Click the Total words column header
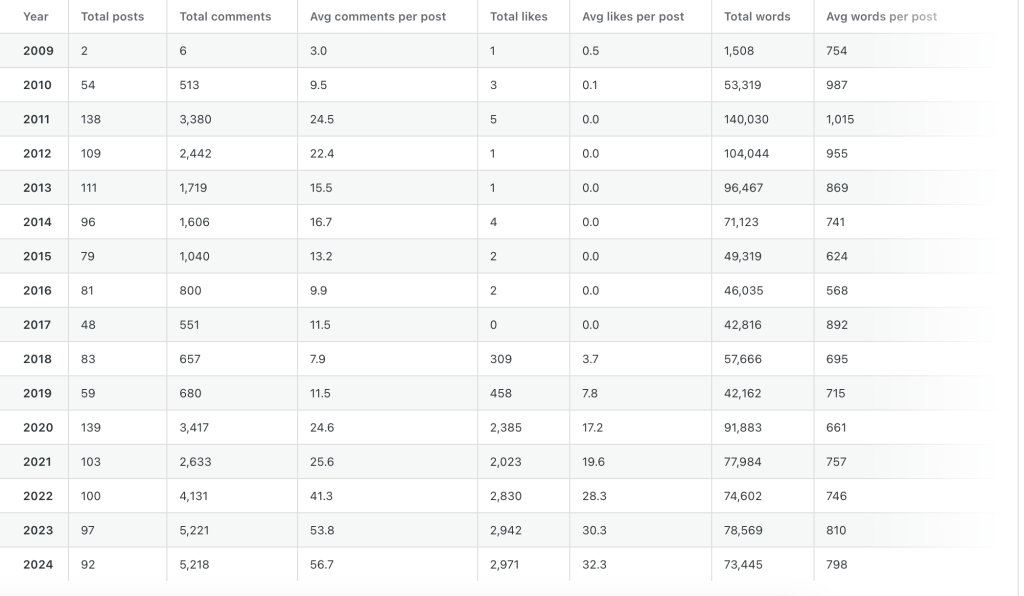Image resolution: width=1024 pixels, height=596 pixels. pos(757,17)
